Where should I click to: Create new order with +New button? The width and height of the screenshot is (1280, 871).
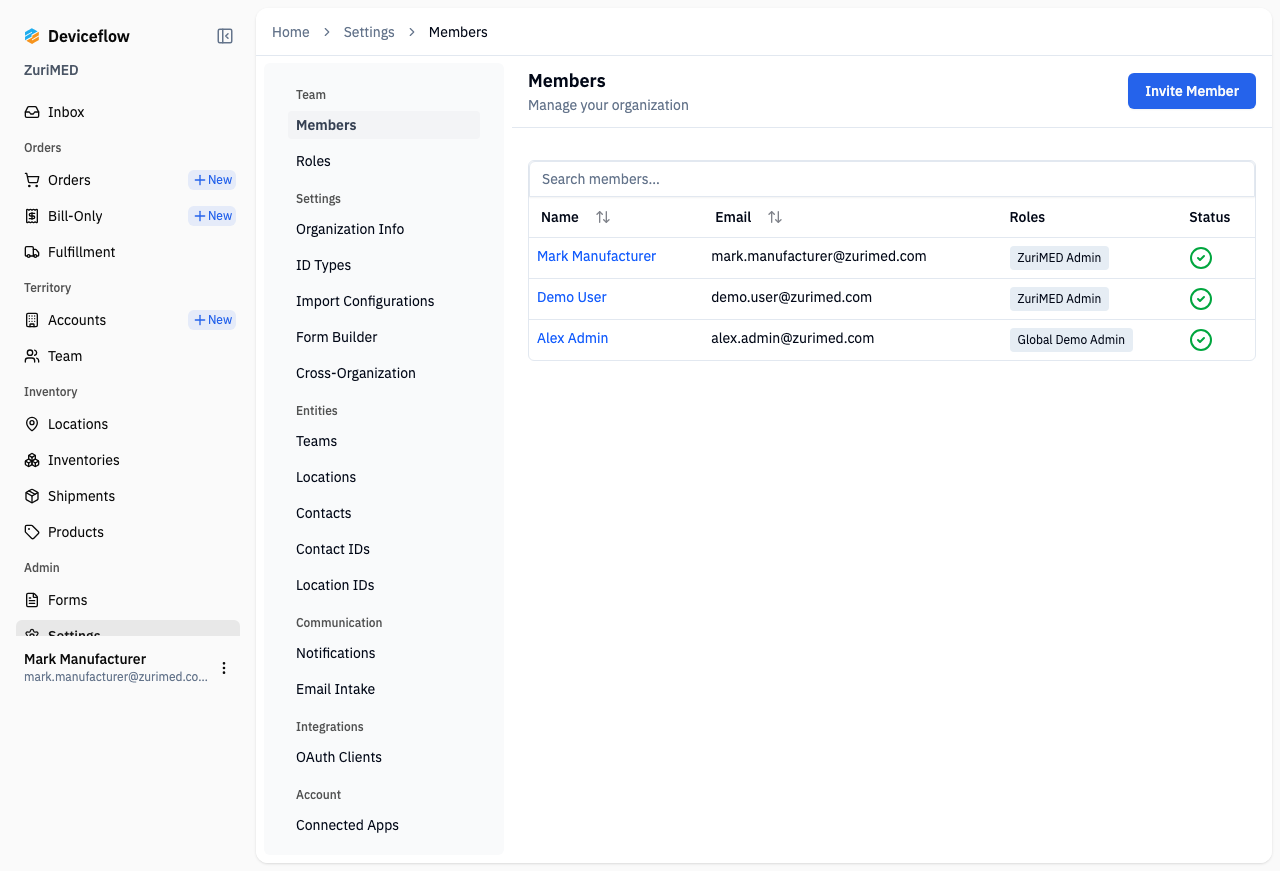[212, 180]
